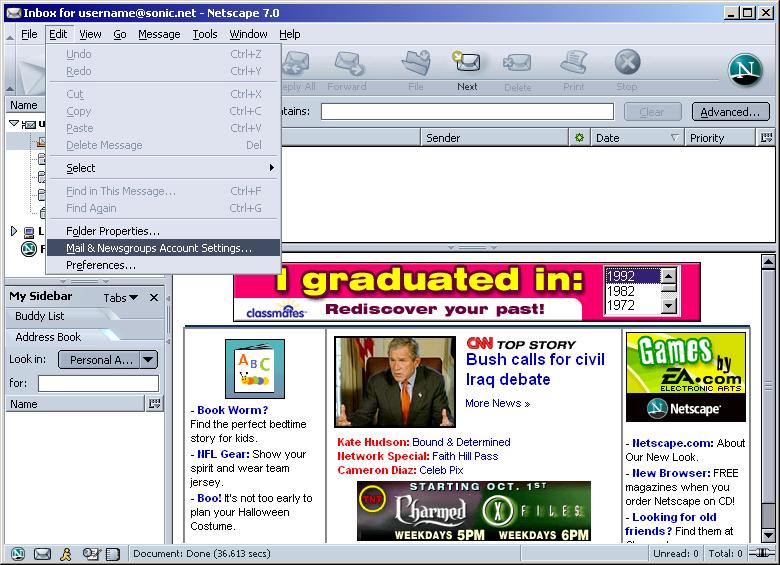
Task: Open the Edit menu
Action: coord(58,34)
